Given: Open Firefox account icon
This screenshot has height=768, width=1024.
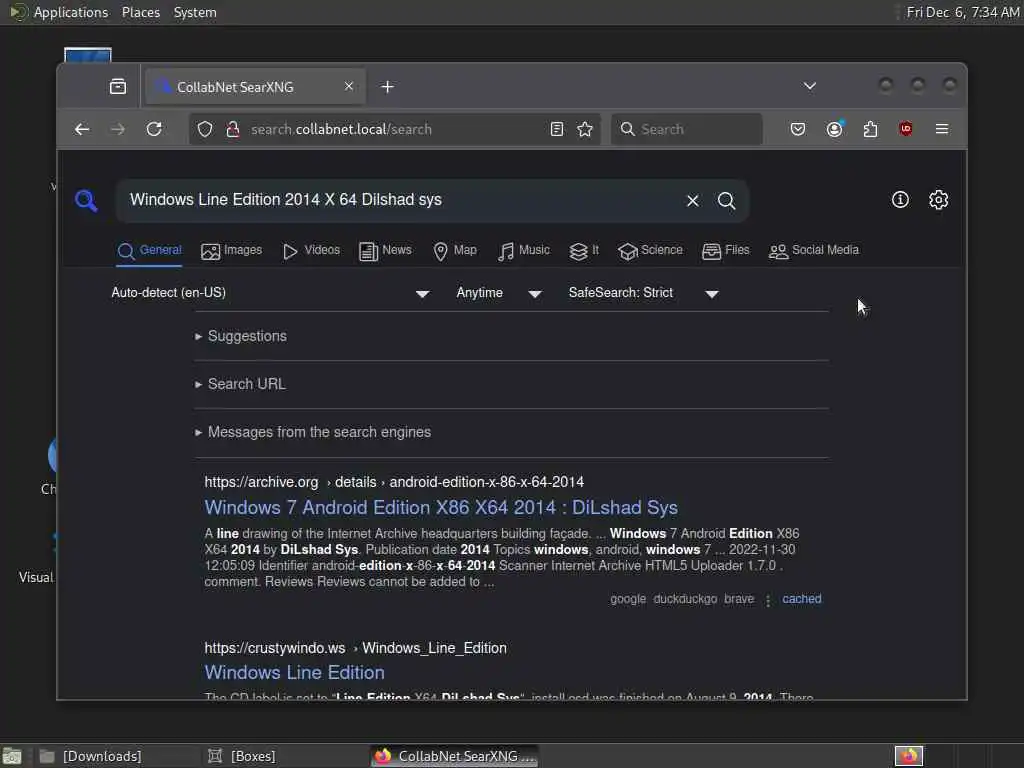Looking at the screenshot, I should (835, 129).
